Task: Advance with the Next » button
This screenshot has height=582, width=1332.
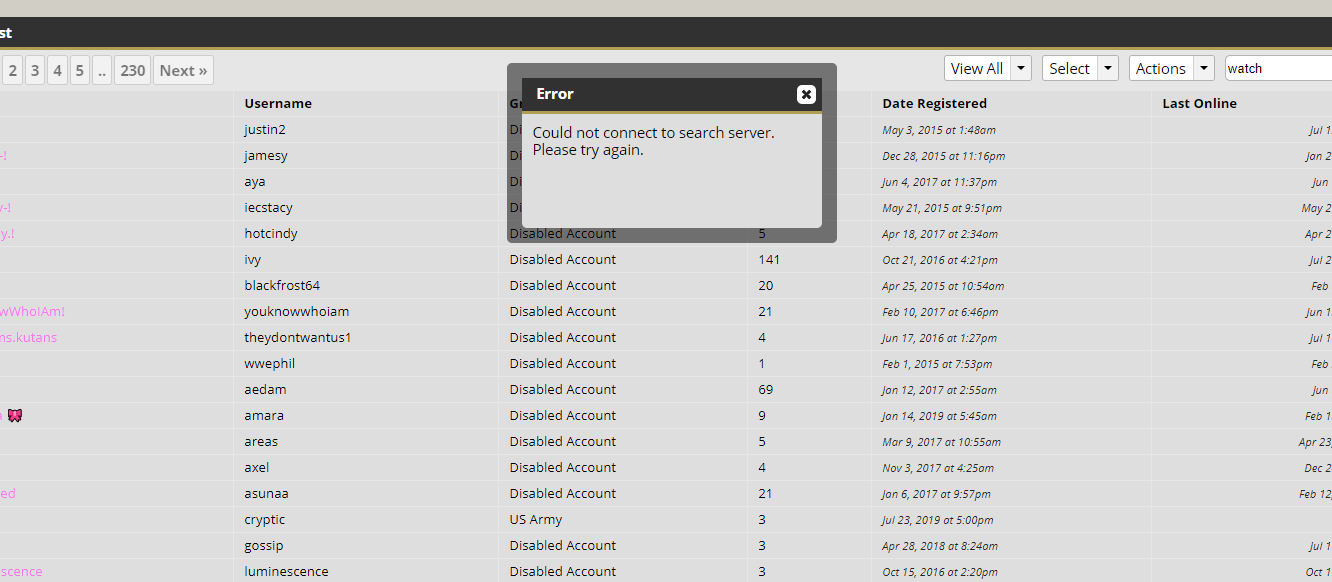Action: pyautogui.click(x=182, y=70)
